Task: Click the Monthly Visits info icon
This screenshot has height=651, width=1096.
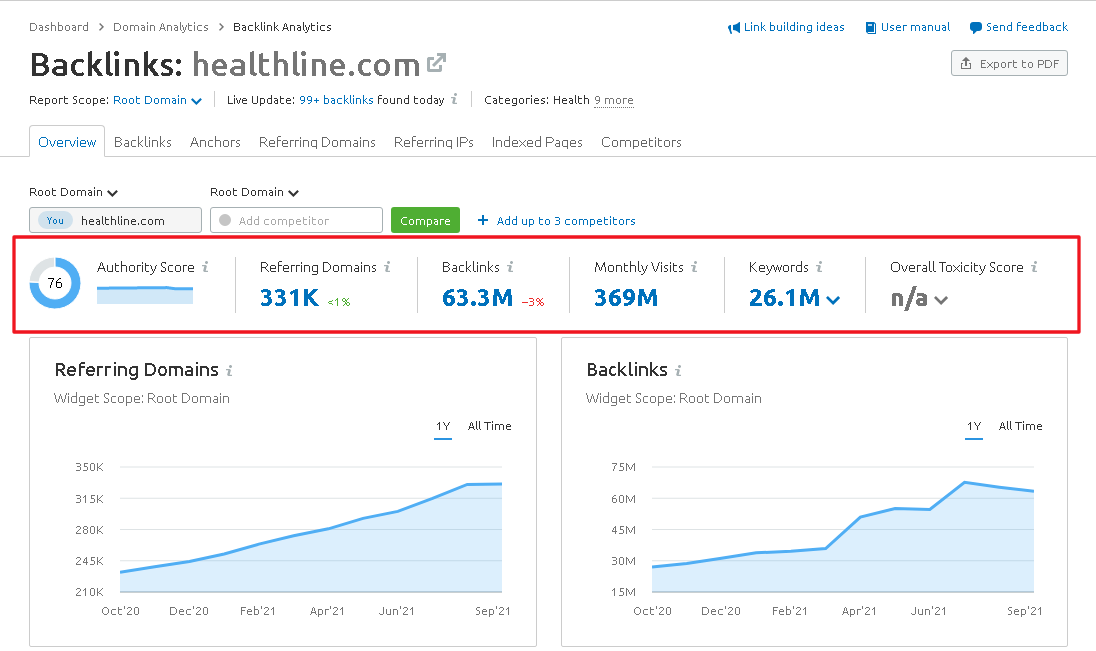Action: coord(693,267)
